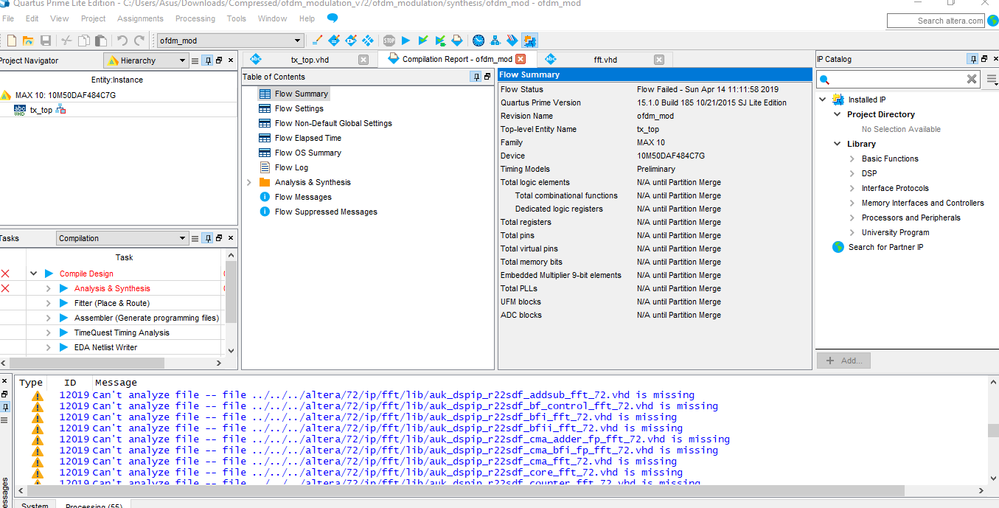The width and height of the screenshot is (999, 508).
Task: Run the Fitter task play icon
Action: 62,303
